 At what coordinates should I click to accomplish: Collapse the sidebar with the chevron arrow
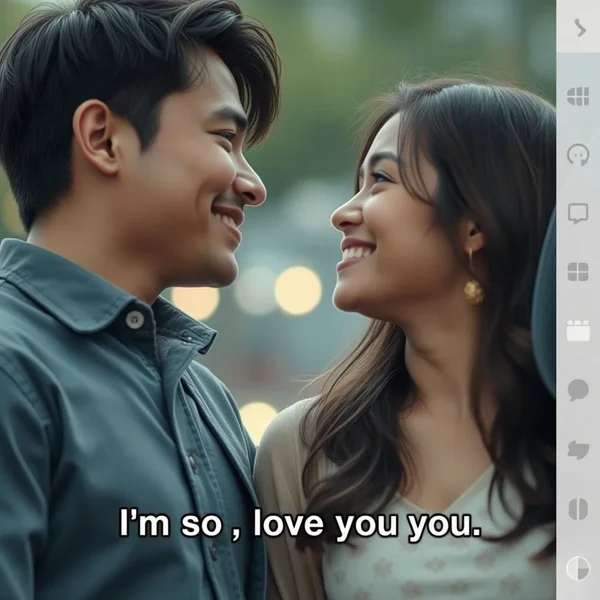pos(580,28)
